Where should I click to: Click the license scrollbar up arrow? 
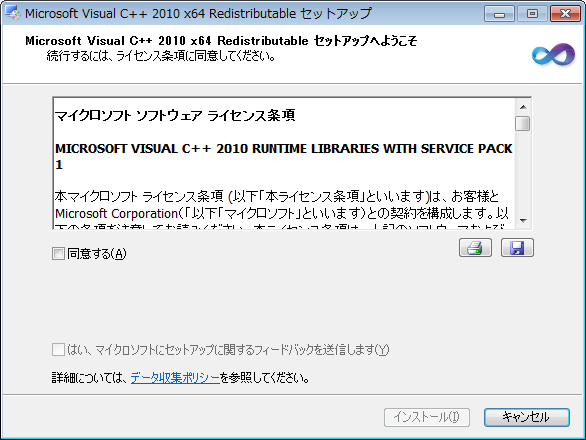[x=523, y=107]
